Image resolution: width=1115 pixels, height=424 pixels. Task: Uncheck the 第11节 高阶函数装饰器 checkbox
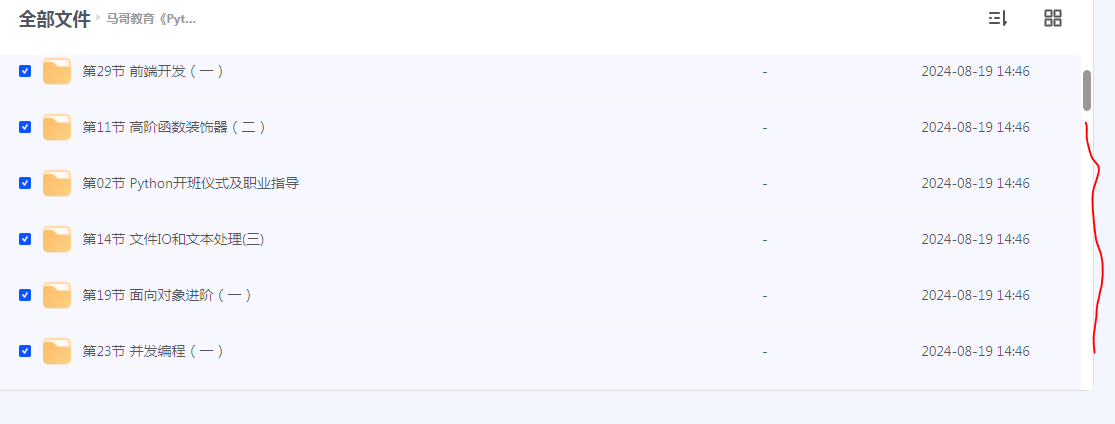coord(25,127)
